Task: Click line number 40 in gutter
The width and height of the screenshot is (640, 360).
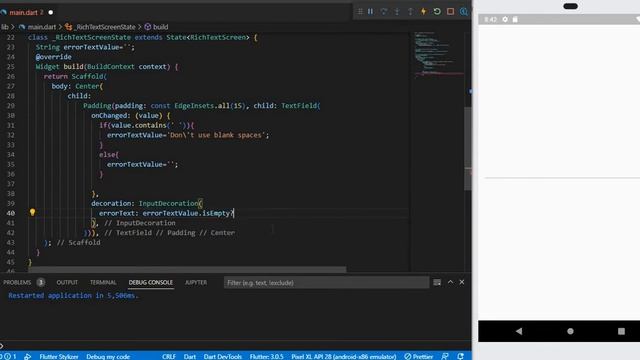Action: [x=11, y=213]
